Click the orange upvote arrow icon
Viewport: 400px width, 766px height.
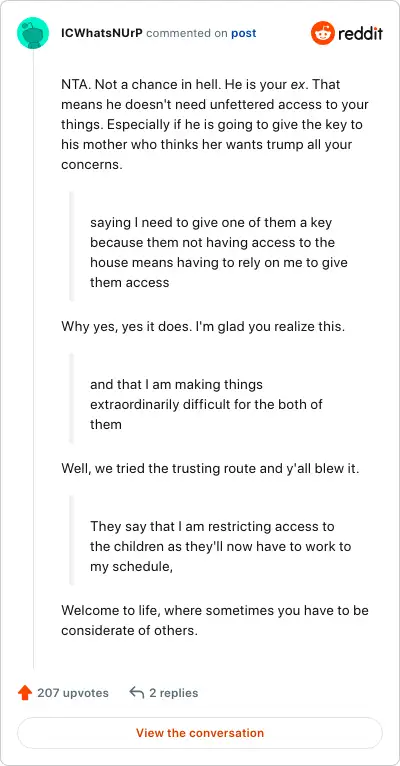(24, 693)
